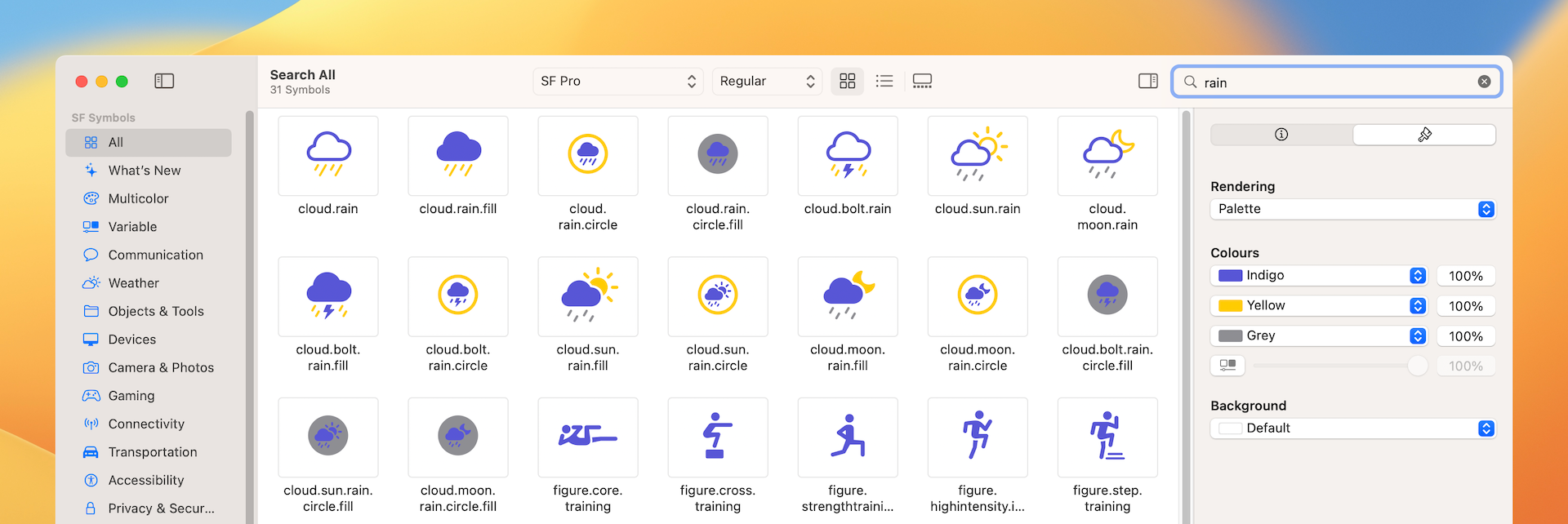The image size is (1568, 524).
Task: Clear the rain search text
Action: (1484, 82)
